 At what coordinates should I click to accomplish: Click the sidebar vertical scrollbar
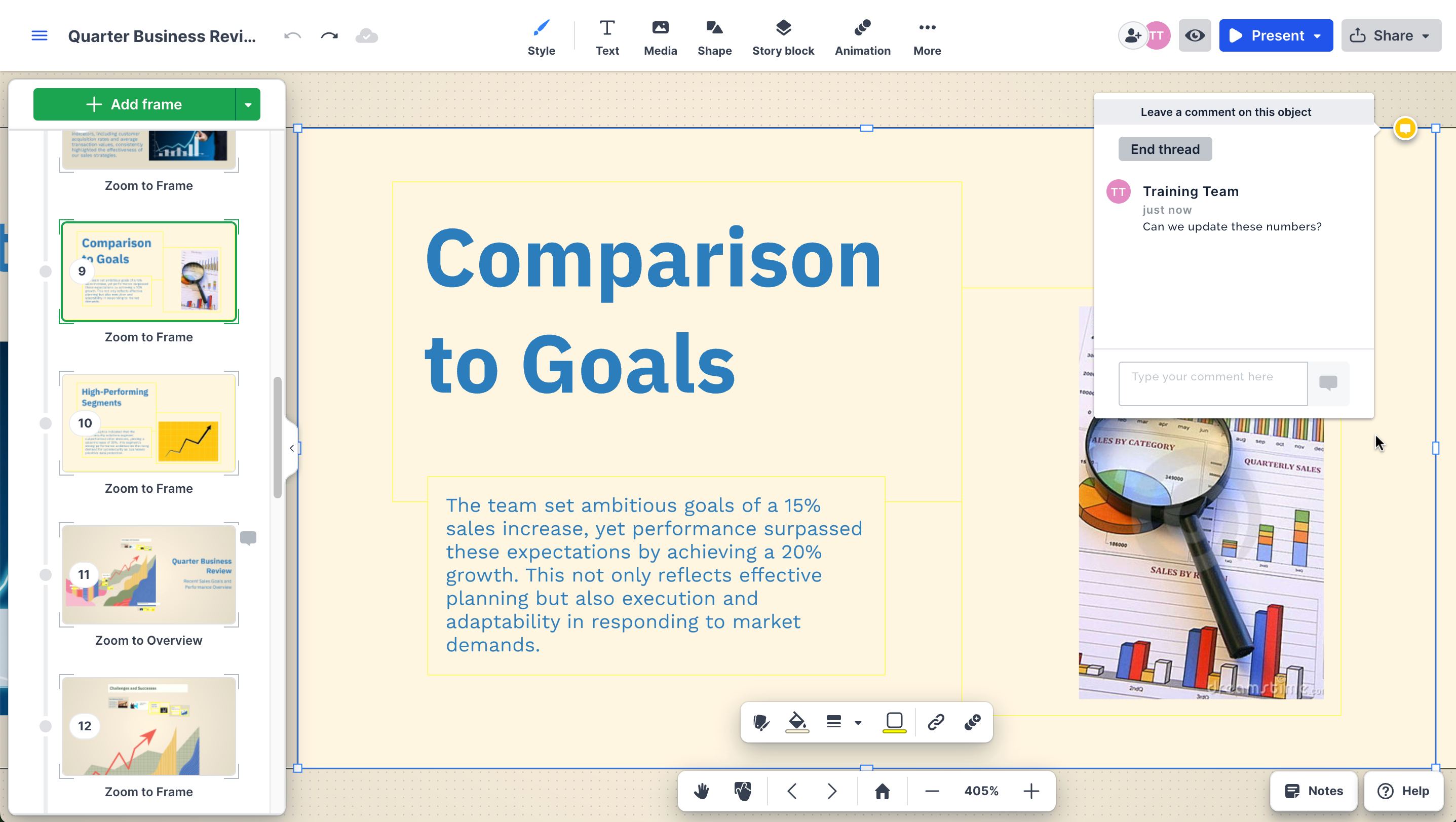[278, 437]
